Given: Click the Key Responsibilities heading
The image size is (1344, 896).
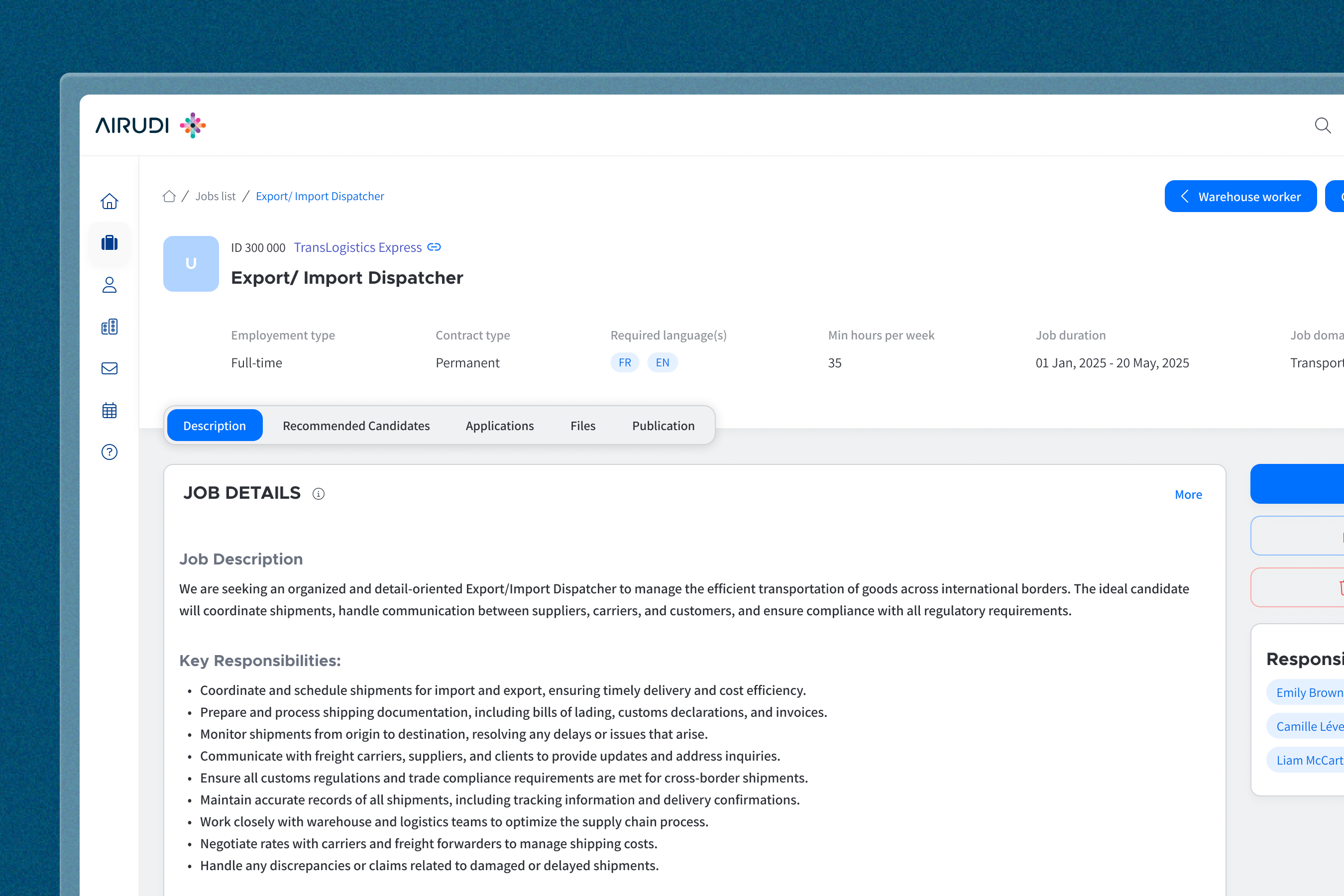Looking at the screenshot, I should 260,661.
